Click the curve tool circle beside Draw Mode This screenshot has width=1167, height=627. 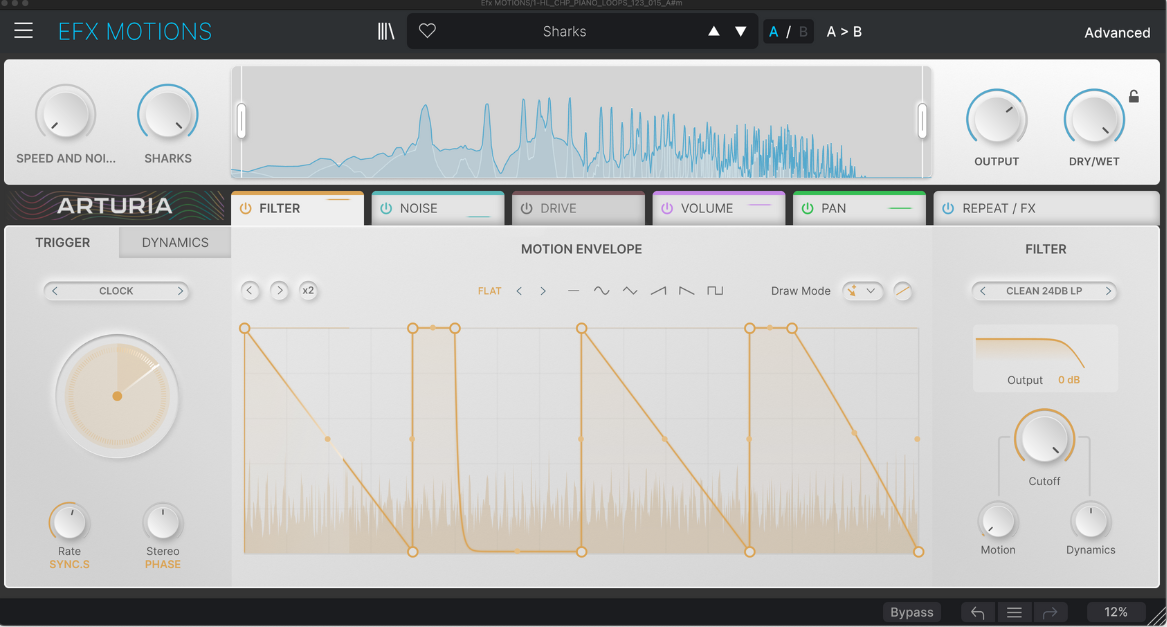click(x=903, y=290)
